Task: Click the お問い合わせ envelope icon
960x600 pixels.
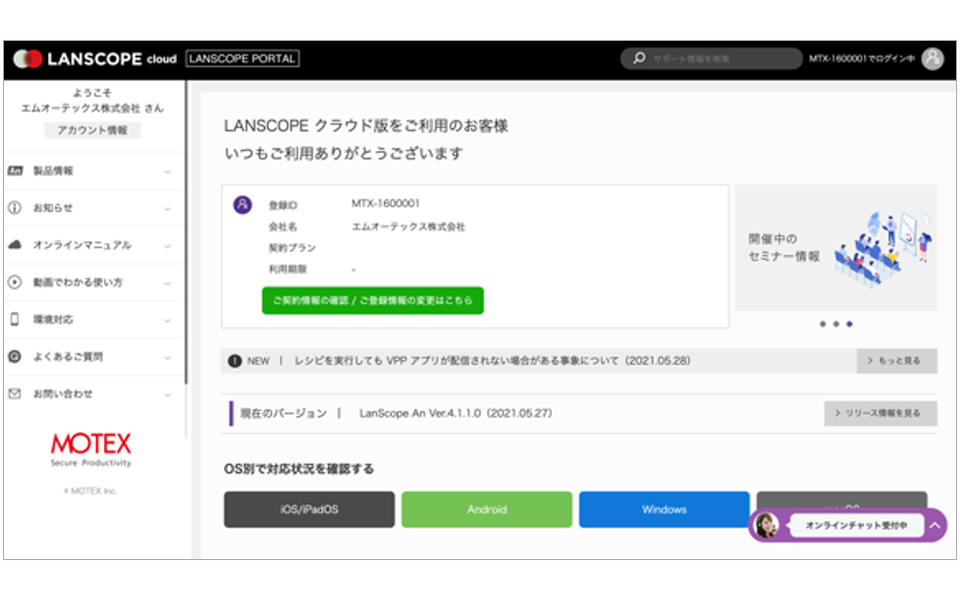Action: pos(15,394)
